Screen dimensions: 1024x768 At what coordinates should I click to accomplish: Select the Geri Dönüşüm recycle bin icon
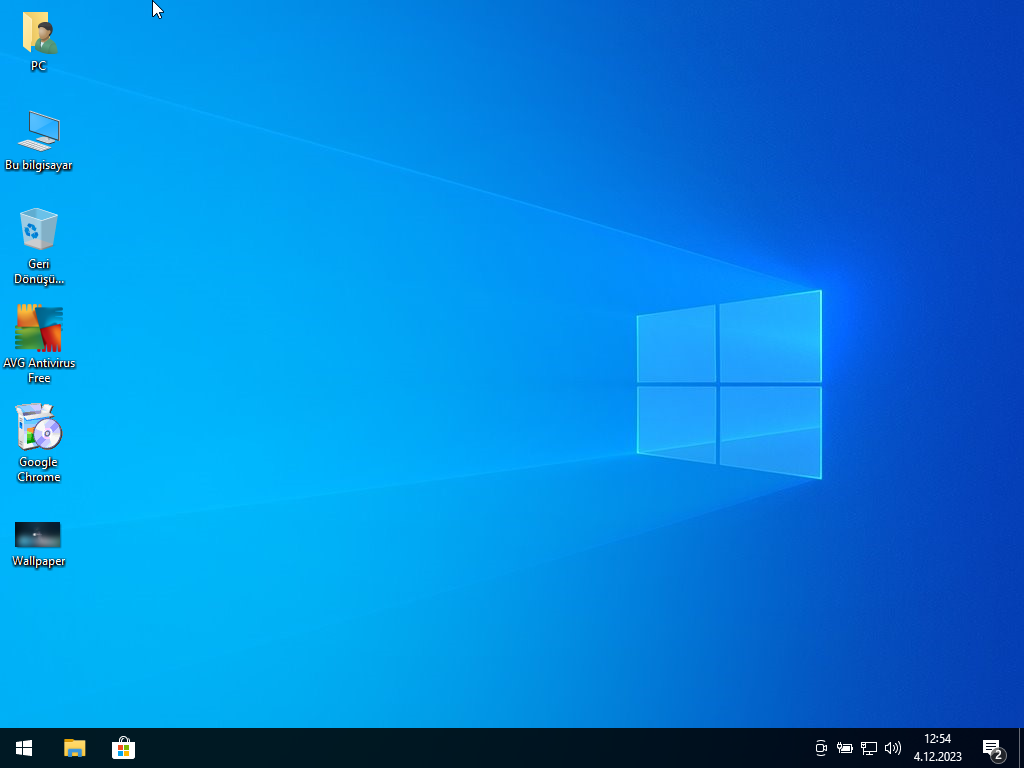click(39, 229)
